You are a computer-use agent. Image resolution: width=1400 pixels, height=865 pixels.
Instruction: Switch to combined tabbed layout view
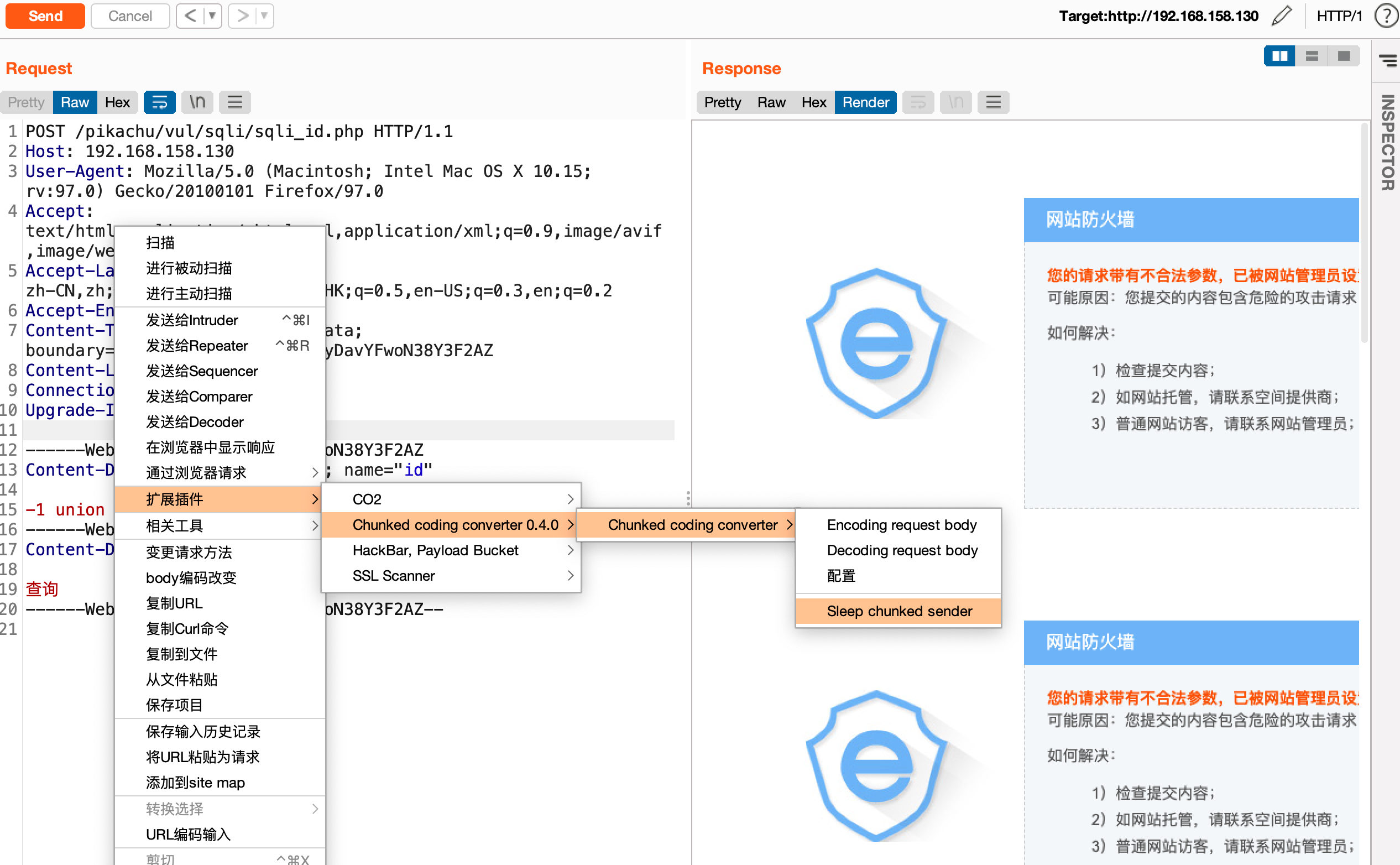click(x=1344, y=56)
